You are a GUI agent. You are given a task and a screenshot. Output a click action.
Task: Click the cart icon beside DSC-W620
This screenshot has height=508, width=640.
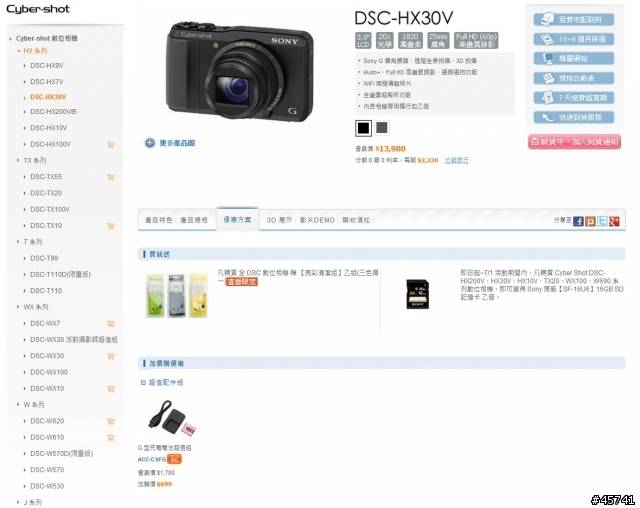(x=110, y=421)
